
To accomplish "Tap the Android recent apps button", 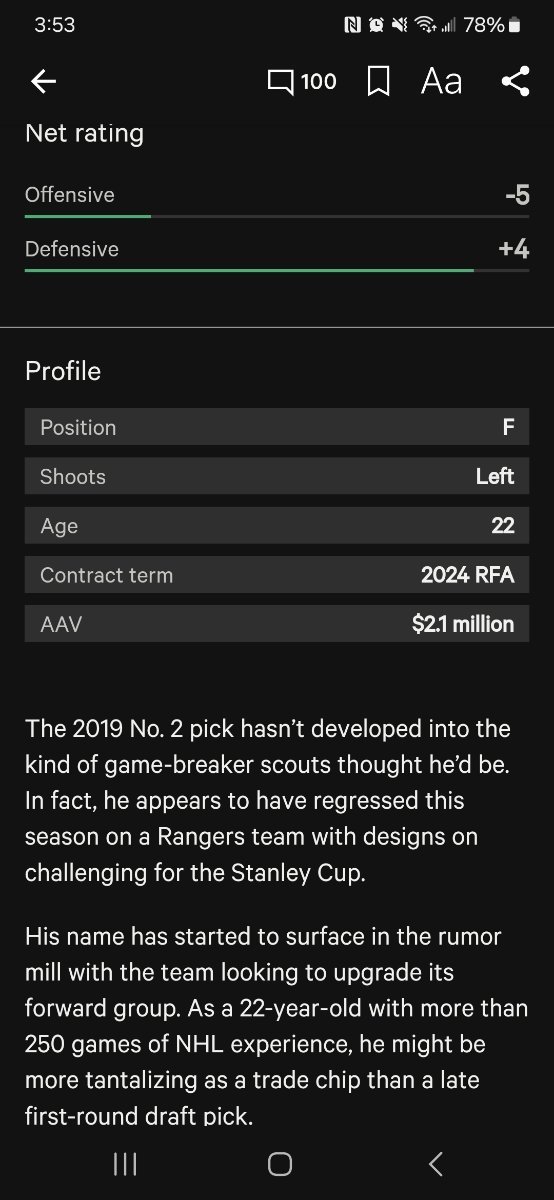I will [x=125, y=1163].
